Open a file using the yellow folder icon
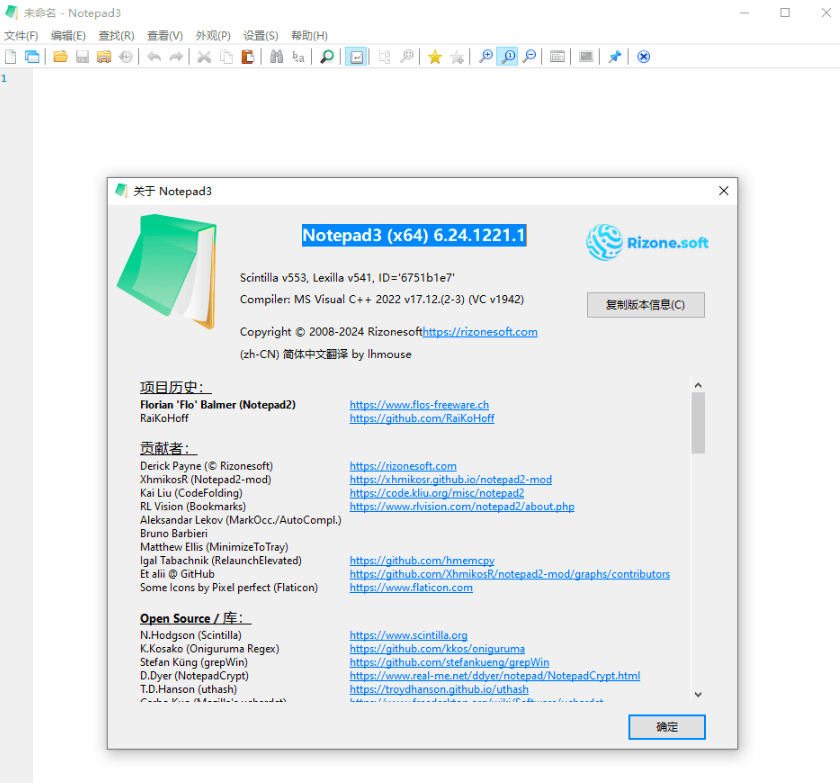Viewport: 840px width, 783px height. 61,57
